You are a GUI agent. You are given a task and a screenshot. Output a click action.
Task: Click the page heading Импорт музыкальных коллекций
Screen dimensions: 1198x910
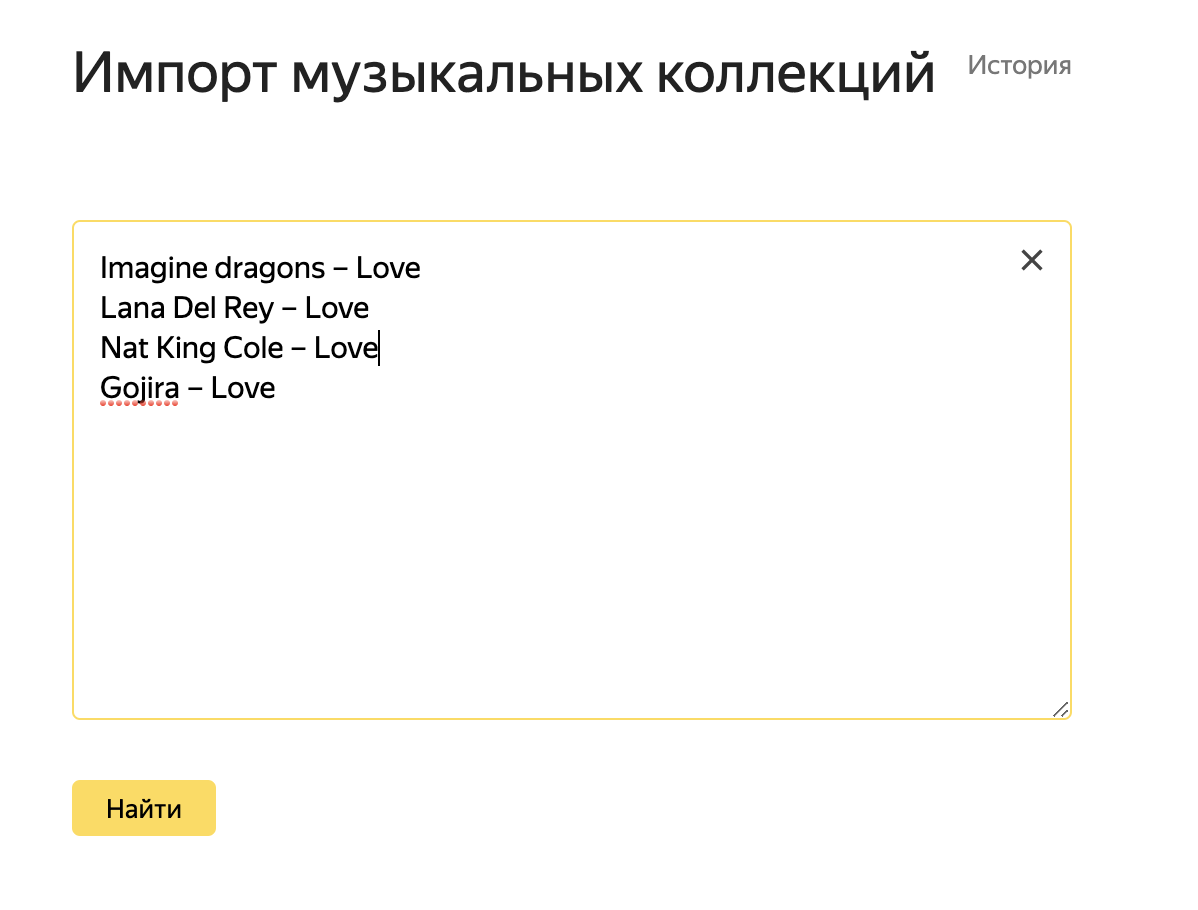click(x=503, y=74)
